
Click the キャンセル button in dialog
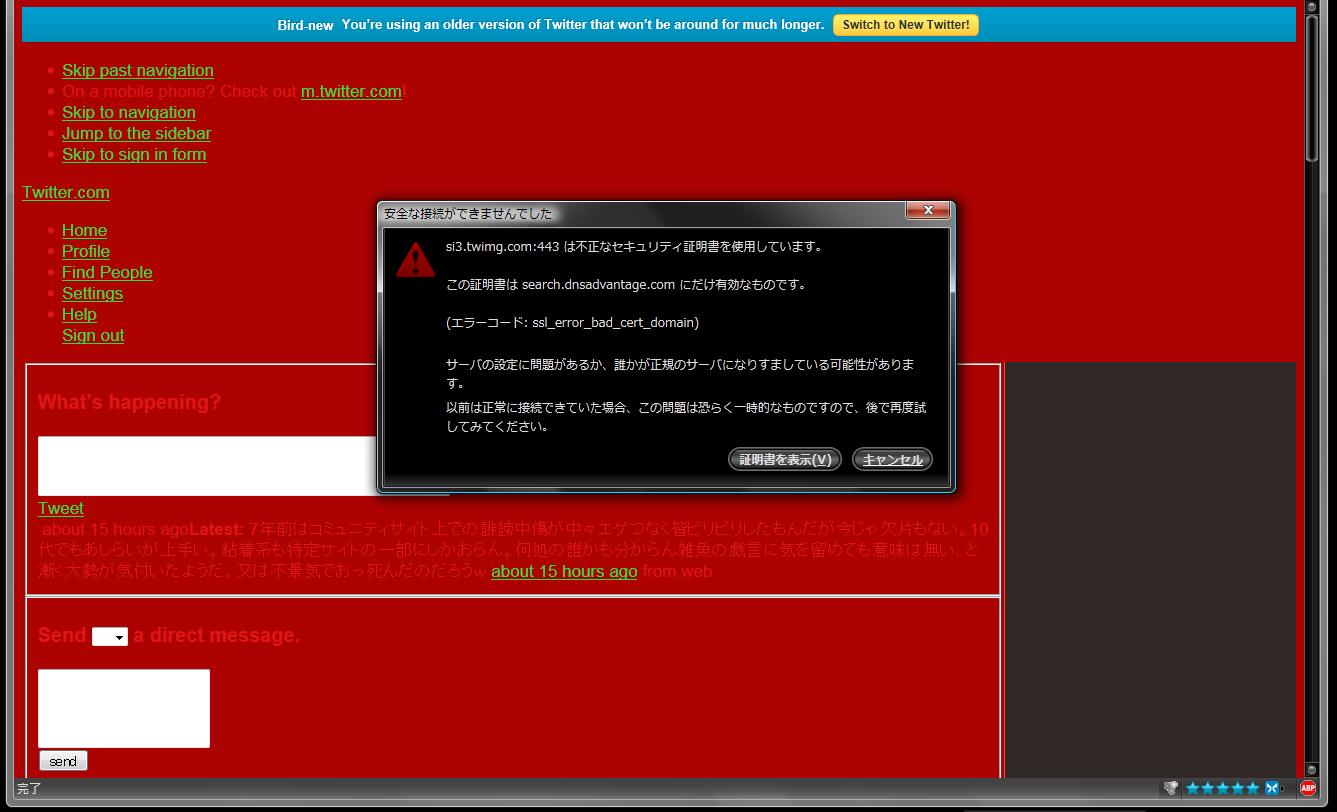tap(892, 459)
